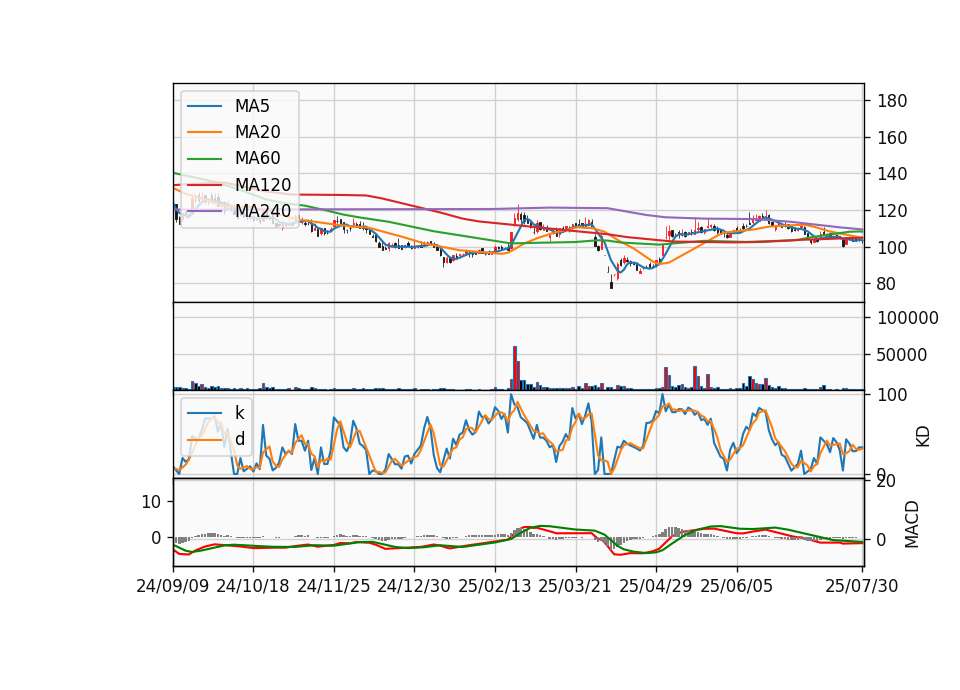Click the 120 price axis tick
The width and height of the screenshot is (960, 690).
892,211
